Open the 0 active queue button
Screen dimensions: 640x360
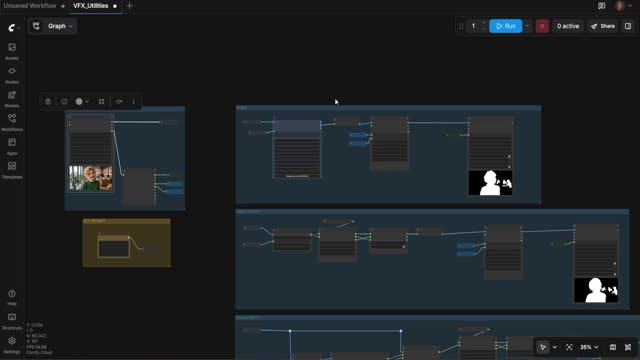(x=568, y=26)
